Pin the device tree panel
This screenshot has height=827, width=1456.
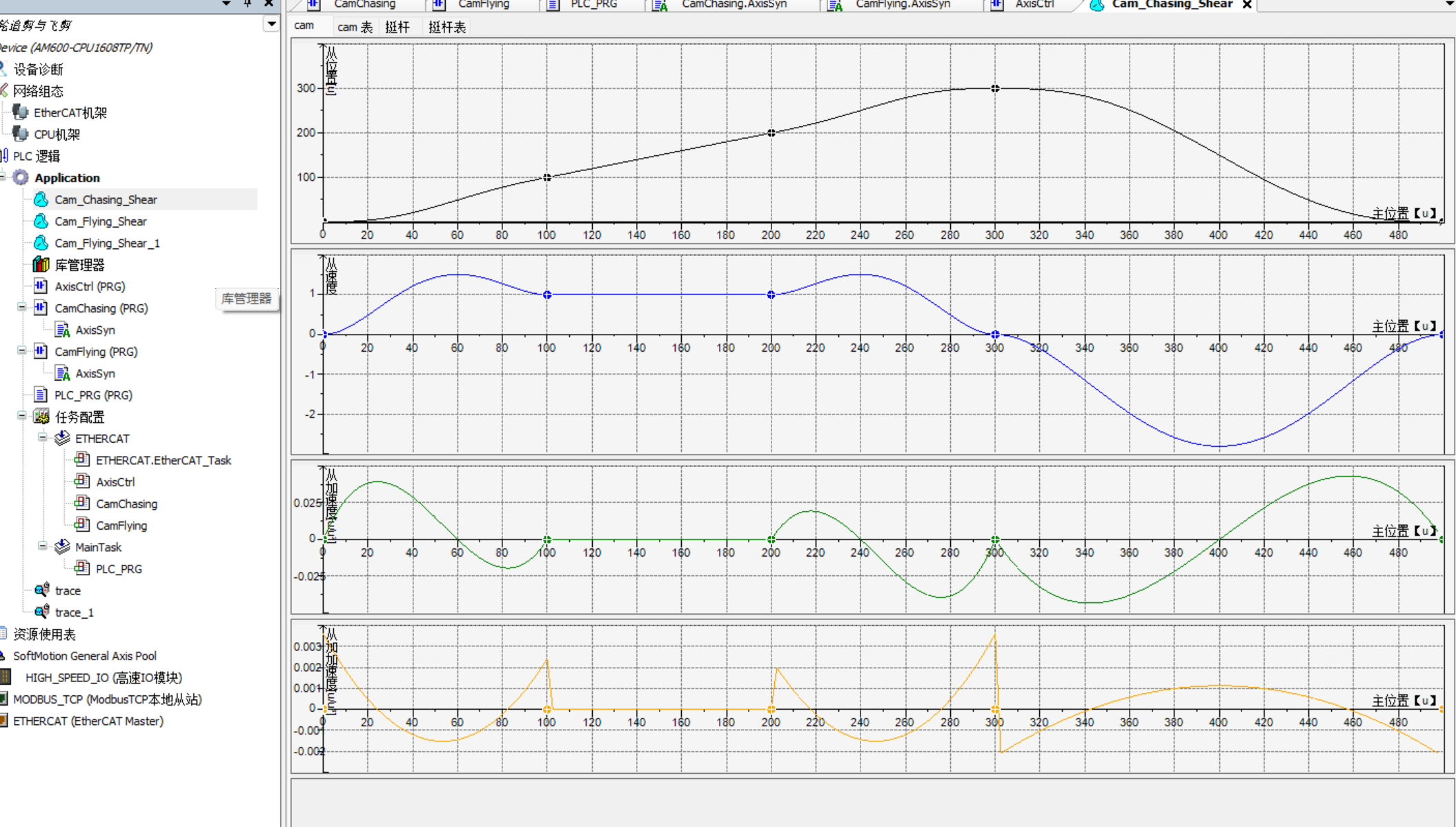pyautogui.click(x=248, y=3)
